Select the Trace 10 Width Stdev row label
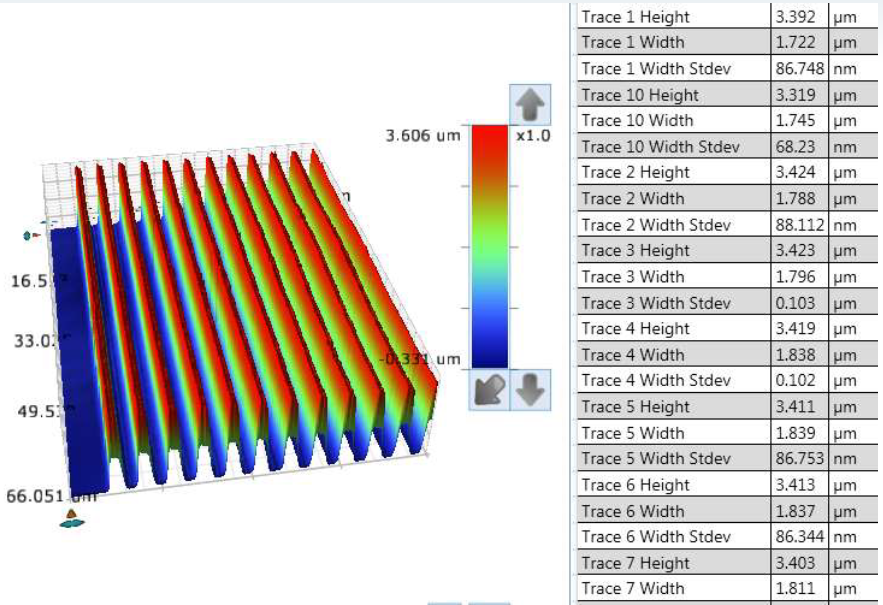883x605 pixels. pyautogui.click(x=661, y=146)
